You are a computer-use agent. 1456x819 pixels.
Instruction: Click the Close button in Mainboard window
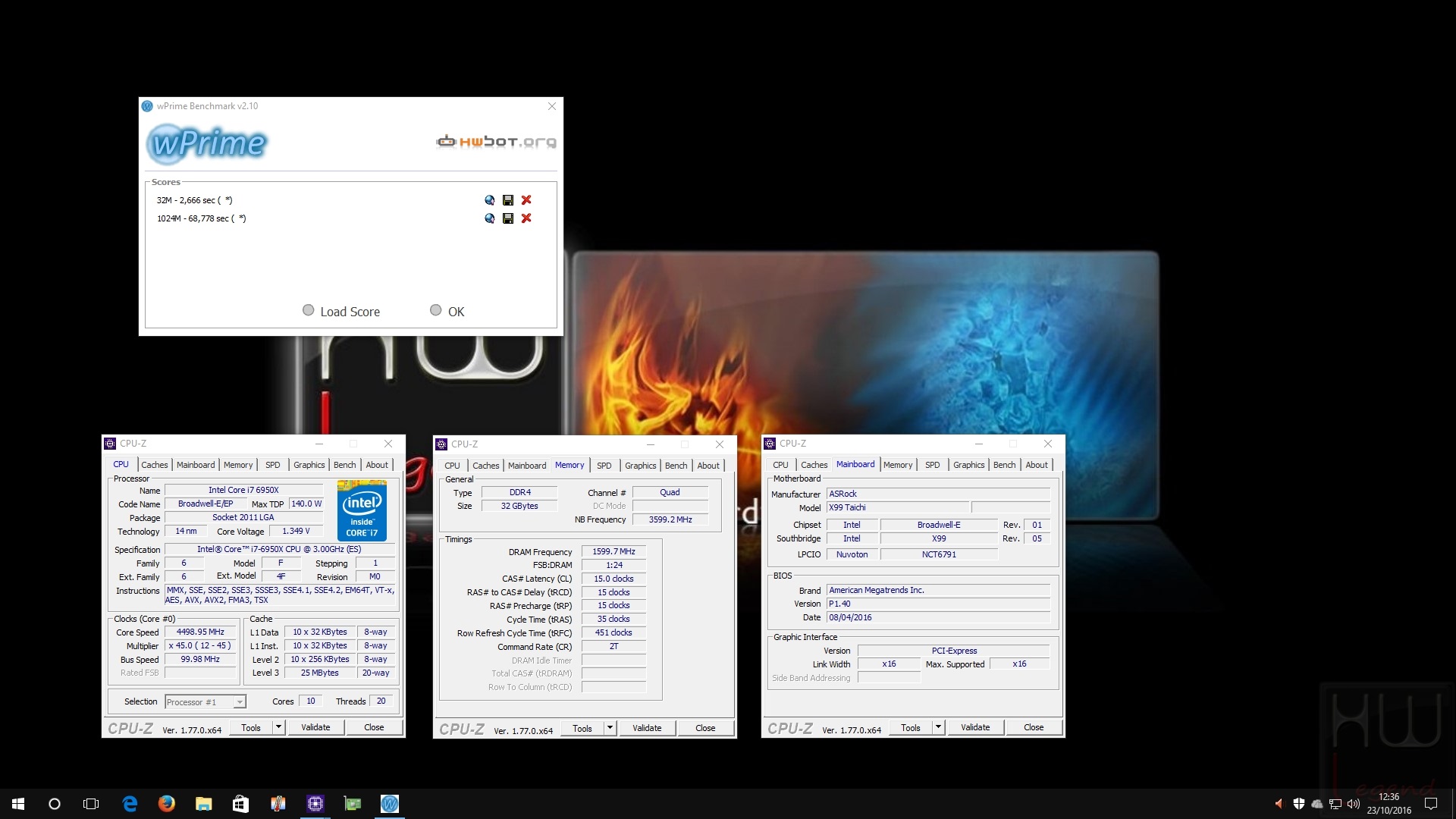click(1034, 727)
